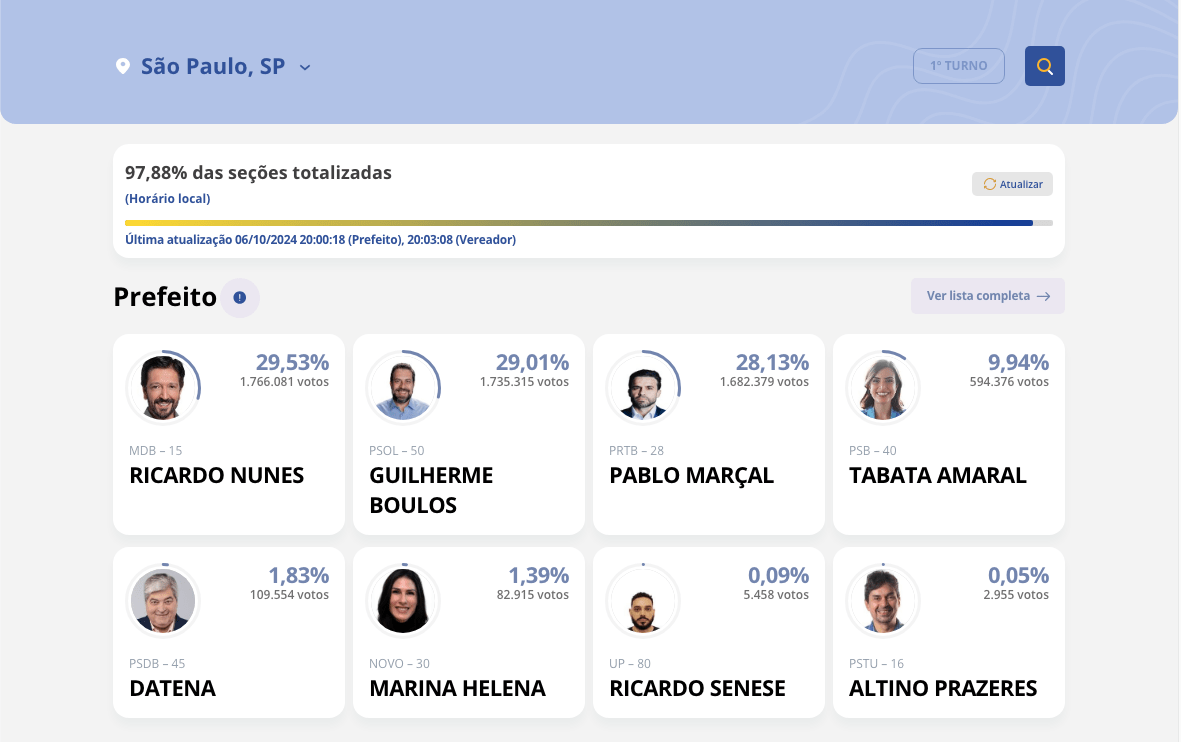
Task: Click the refresh icon in Atualizar
Action: point(989,184)
